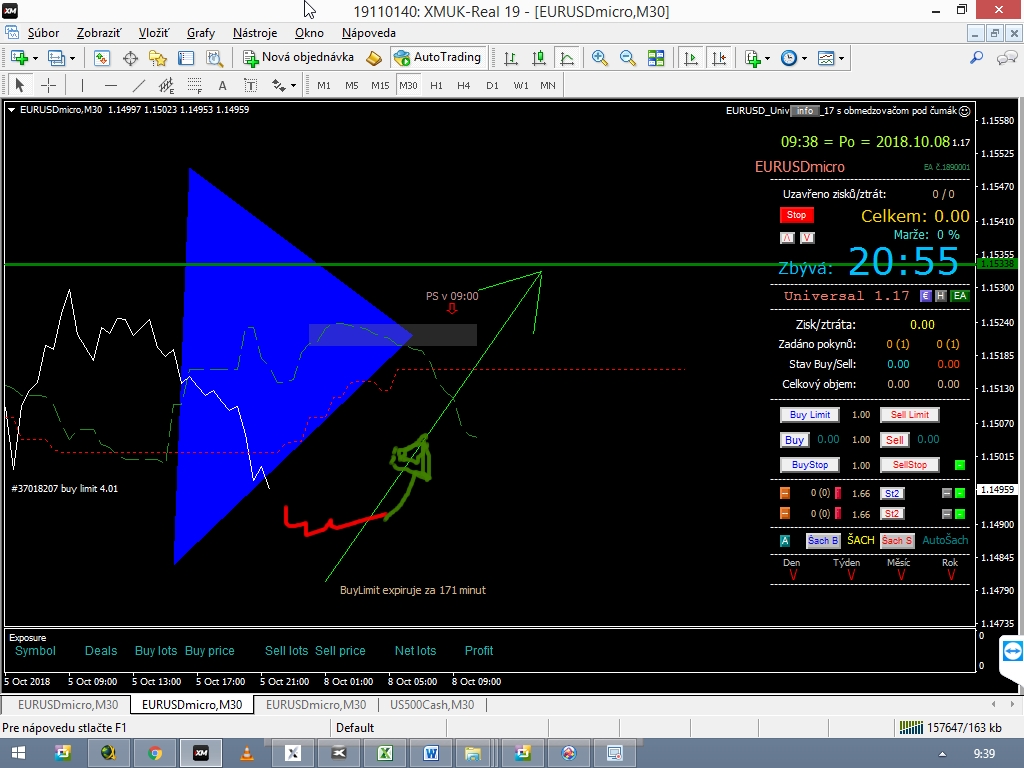Open the new chart dropdown arrow

[x=35, y=59]
